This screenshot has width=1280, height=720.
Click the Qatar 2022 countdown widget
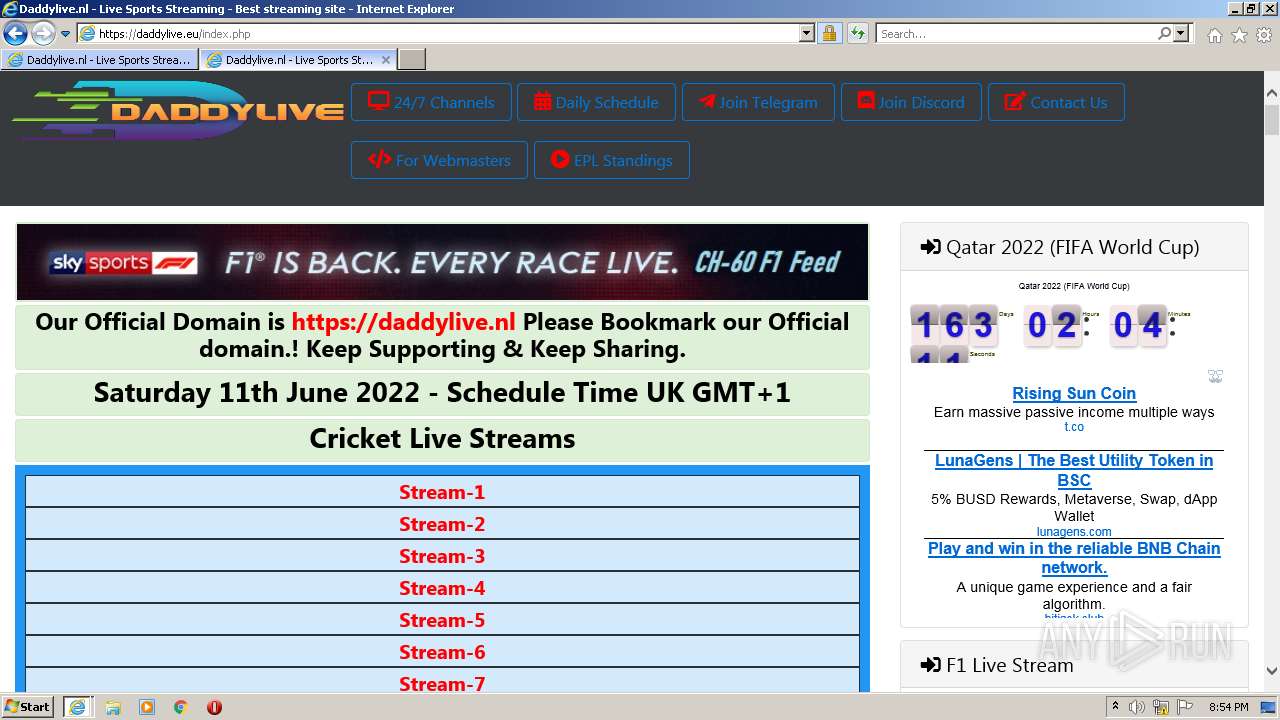click(x=1050, y=333)
